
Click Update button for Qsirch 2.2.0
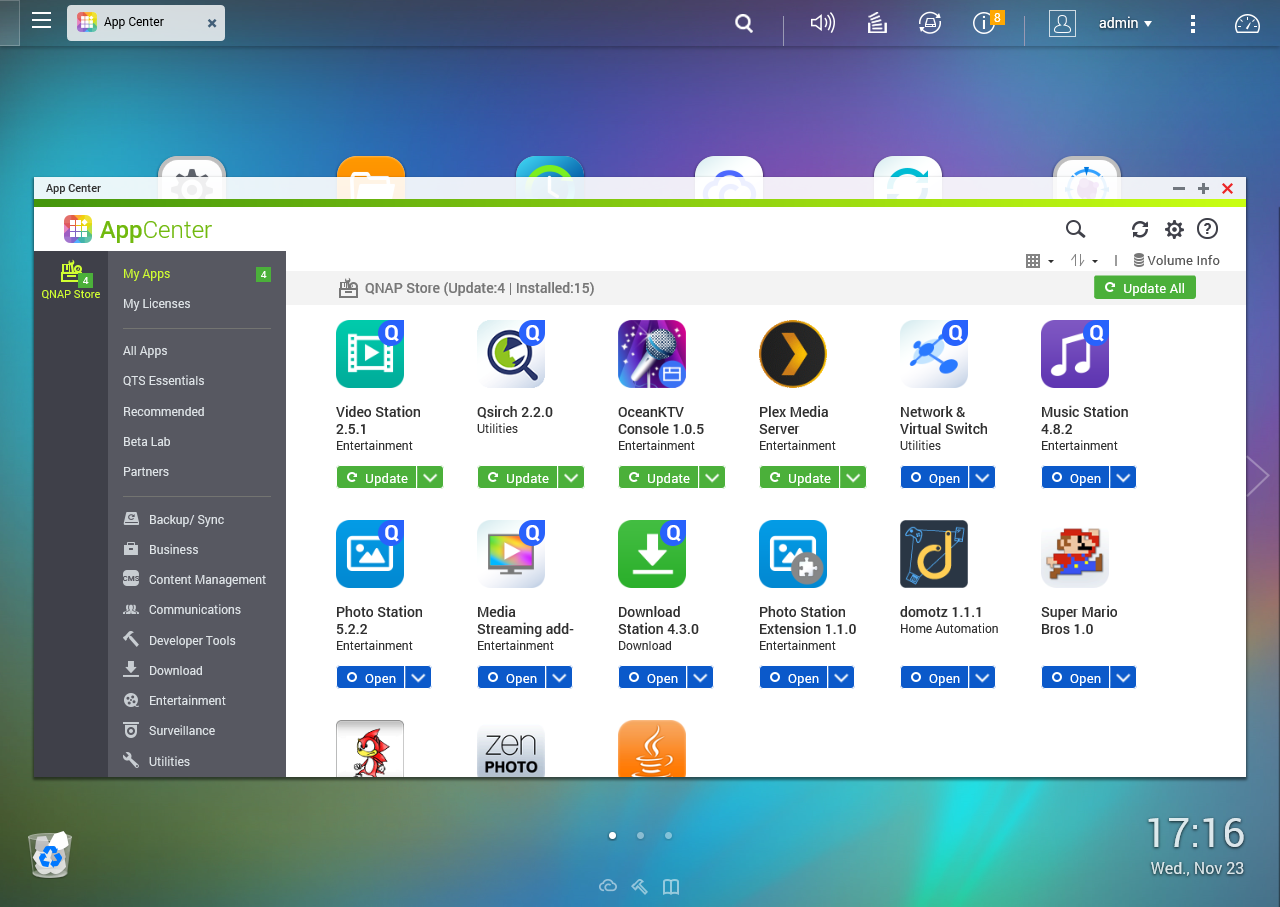517,478
